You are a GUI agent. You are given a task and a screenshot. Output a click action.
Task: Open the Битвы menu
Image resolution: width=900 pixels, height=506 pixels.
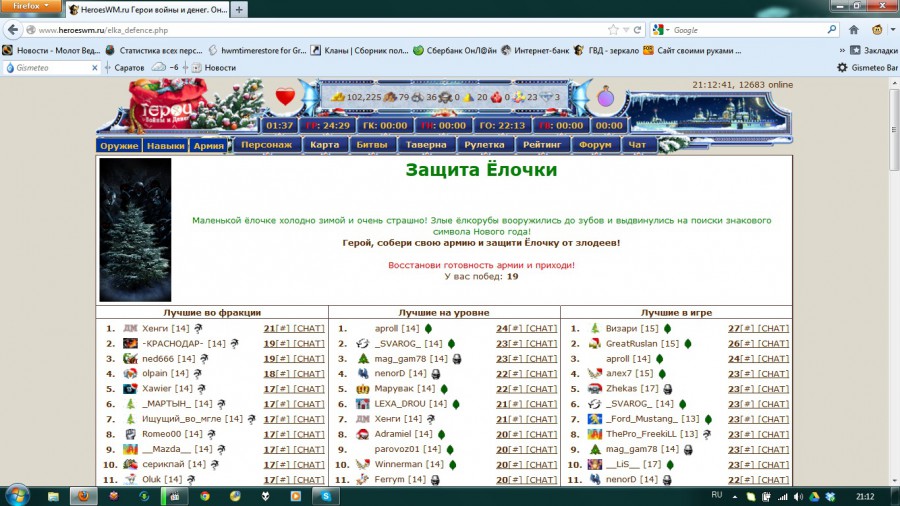(372, 145)
